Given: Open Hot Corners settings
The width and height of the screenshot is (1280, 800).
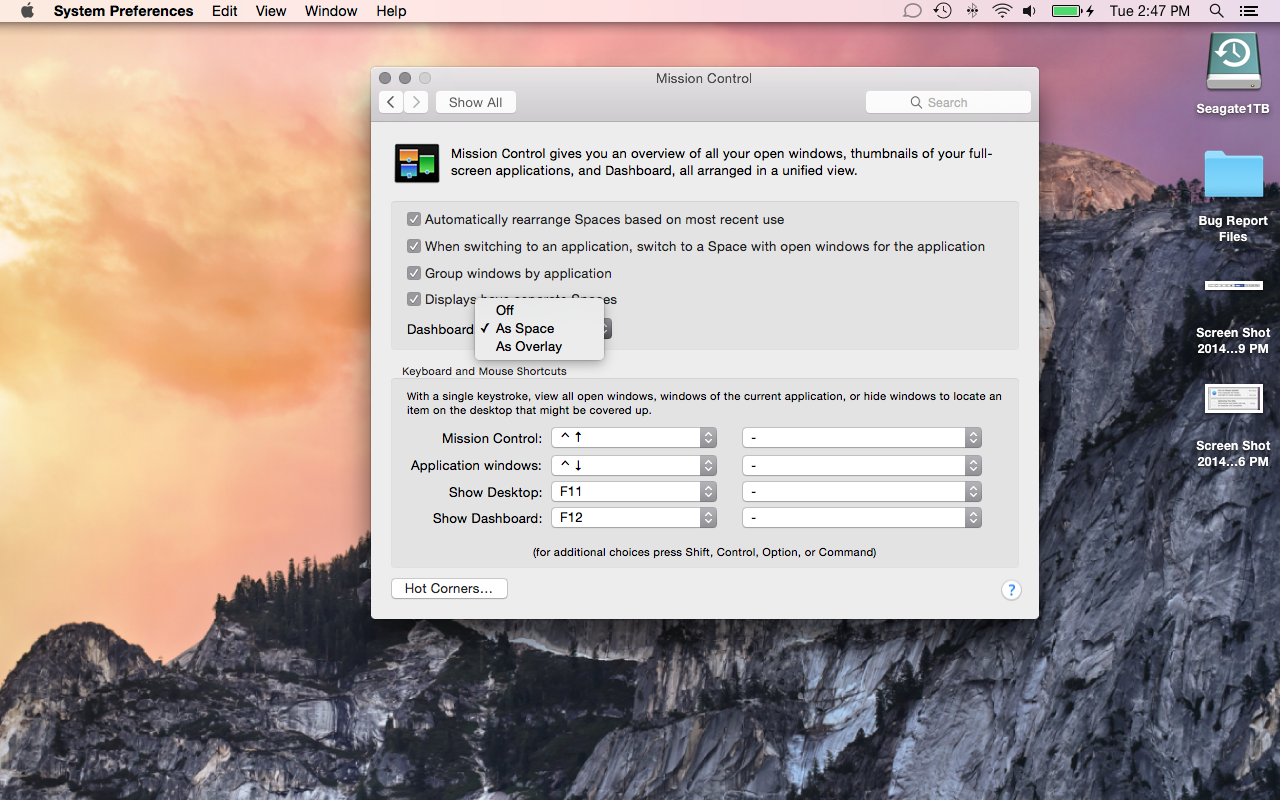Looking at the screenshot, I should 449,589.
